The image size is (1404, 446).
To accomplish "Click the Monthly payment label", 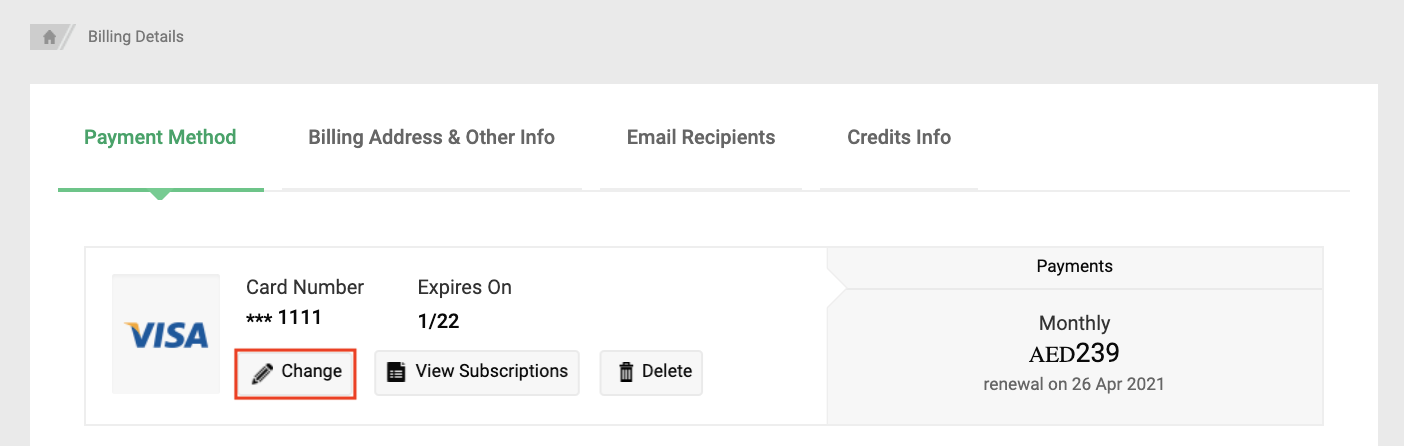I will coord(1074,323).
